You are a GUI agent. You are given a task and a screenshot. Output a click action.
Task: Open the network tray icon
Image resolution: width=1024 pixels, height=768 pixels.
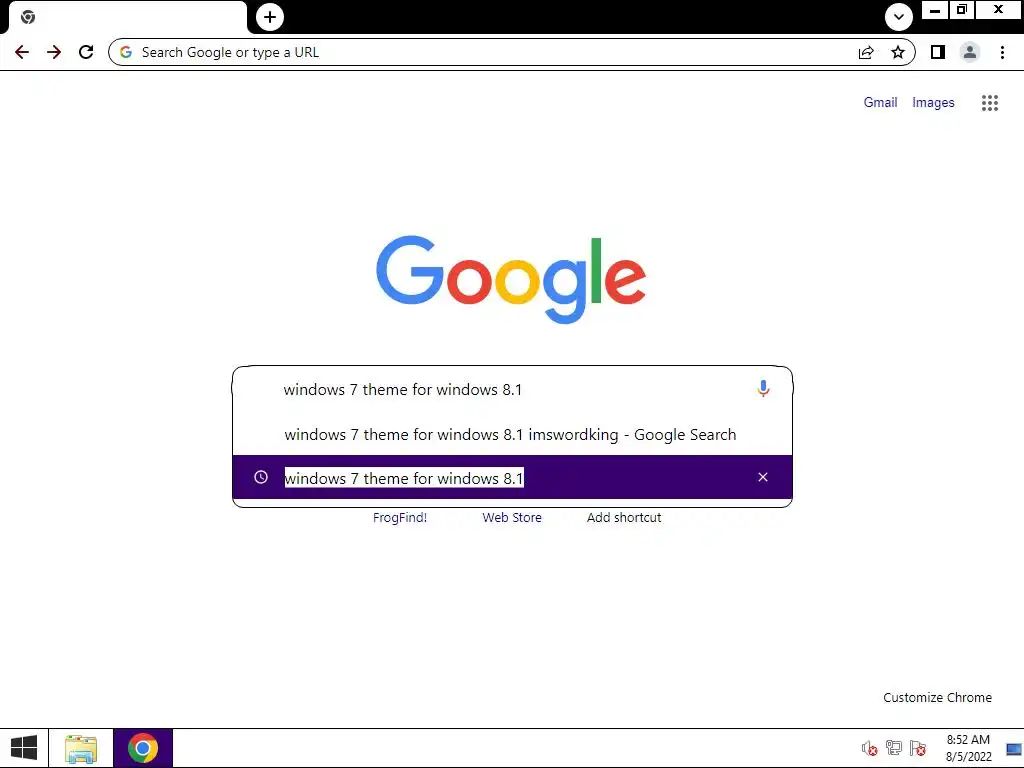(893, 748)
